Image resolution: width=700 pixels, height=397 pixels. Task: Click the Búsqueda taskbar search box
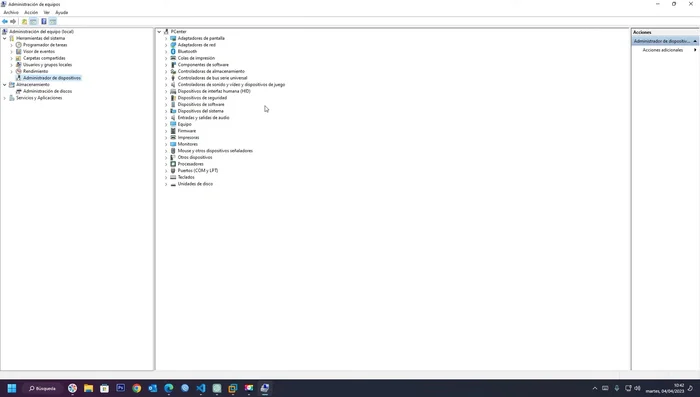pyautogui.click(x=43, y=389)
